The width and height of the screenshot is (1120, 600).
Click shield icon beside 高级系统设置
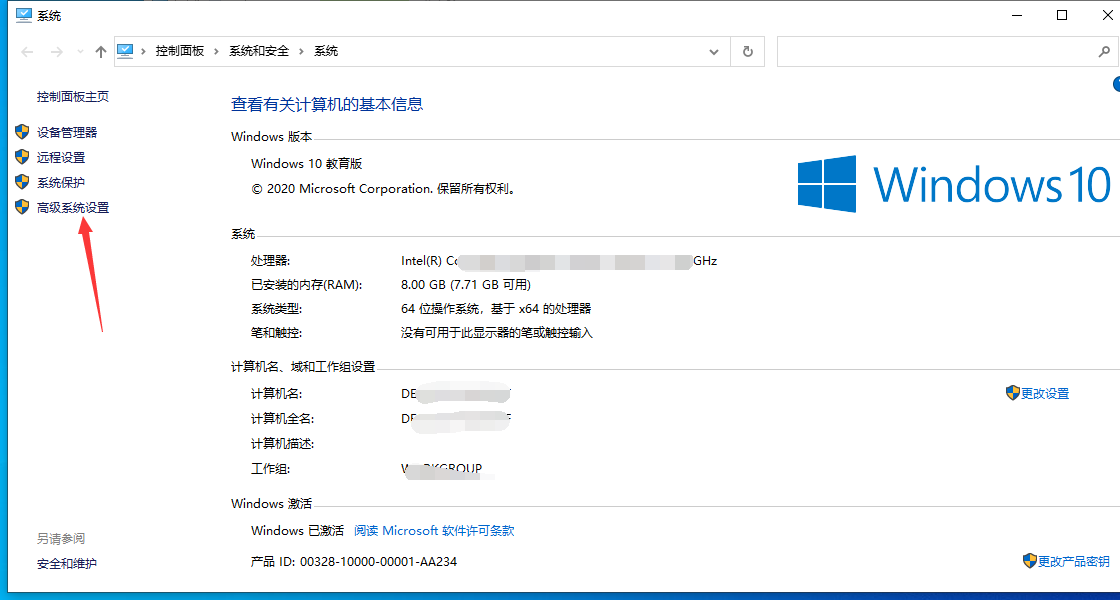click(x=21, y=208)
